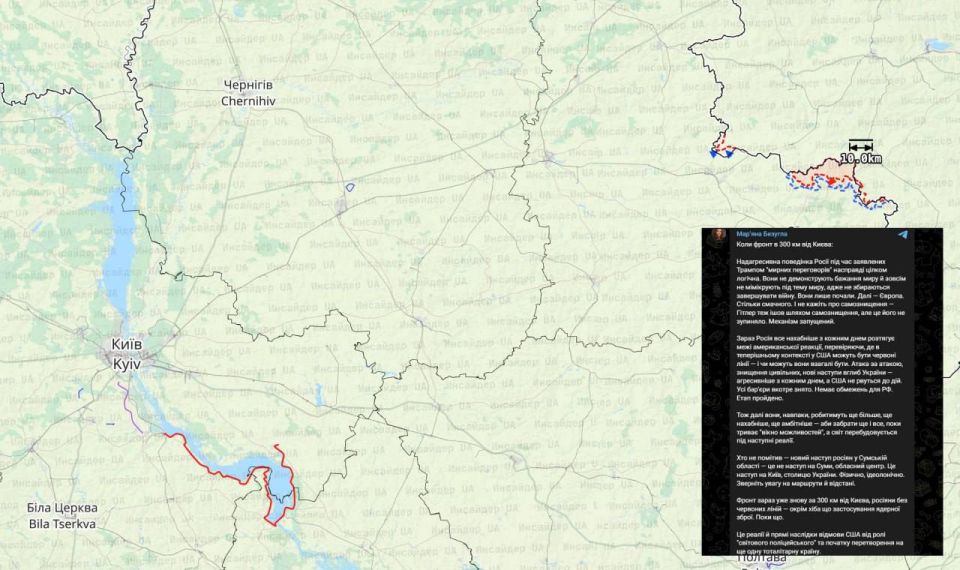Click the right blue triangle marker on the border
The height and width of the screenshot is (570, 960).
[730, 153]
